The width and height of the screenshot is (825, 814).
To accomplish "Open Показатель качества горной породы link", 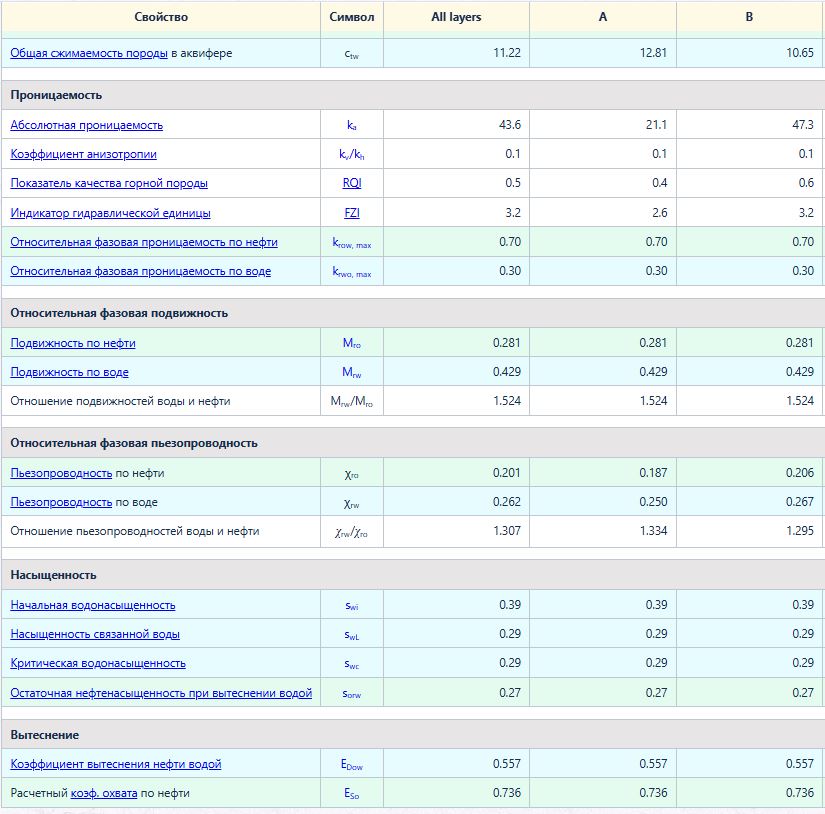I will coord(109,183).
